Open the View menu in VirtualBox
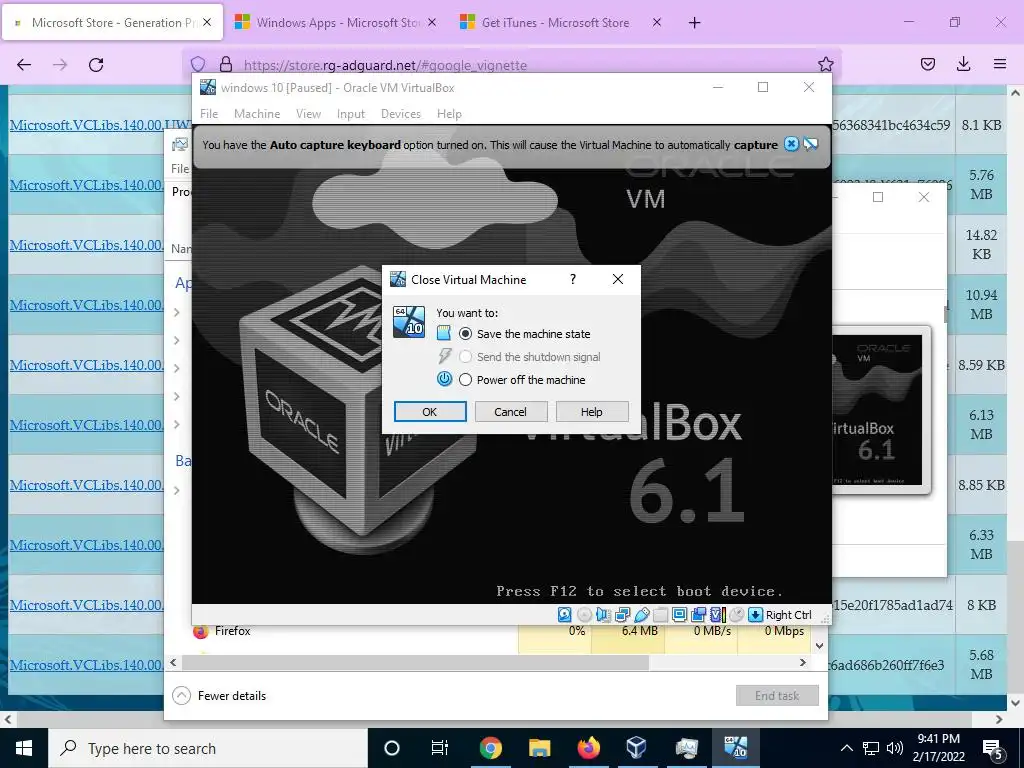The image size is (1024, 768). 308,114
